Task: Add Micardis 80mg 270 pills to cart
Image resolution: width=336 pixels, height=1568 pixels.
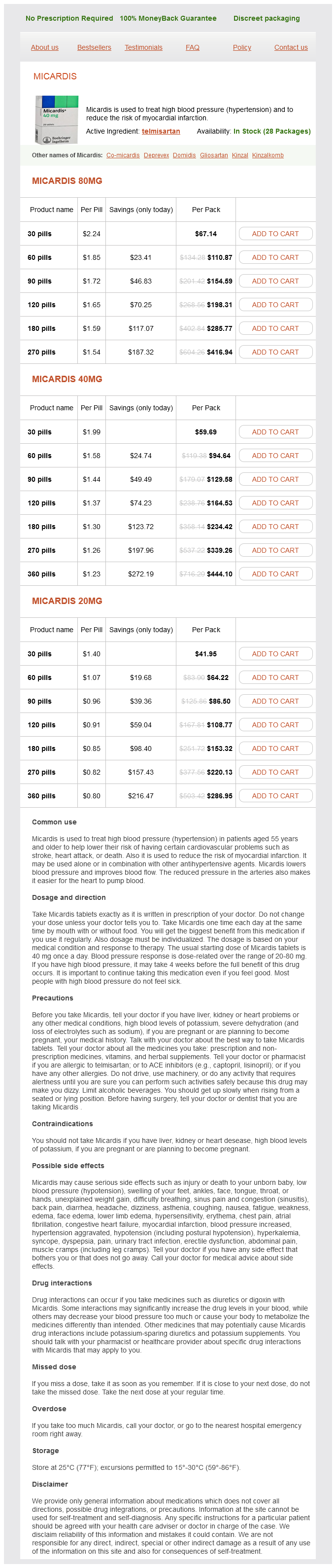Action: coord(275,352)
